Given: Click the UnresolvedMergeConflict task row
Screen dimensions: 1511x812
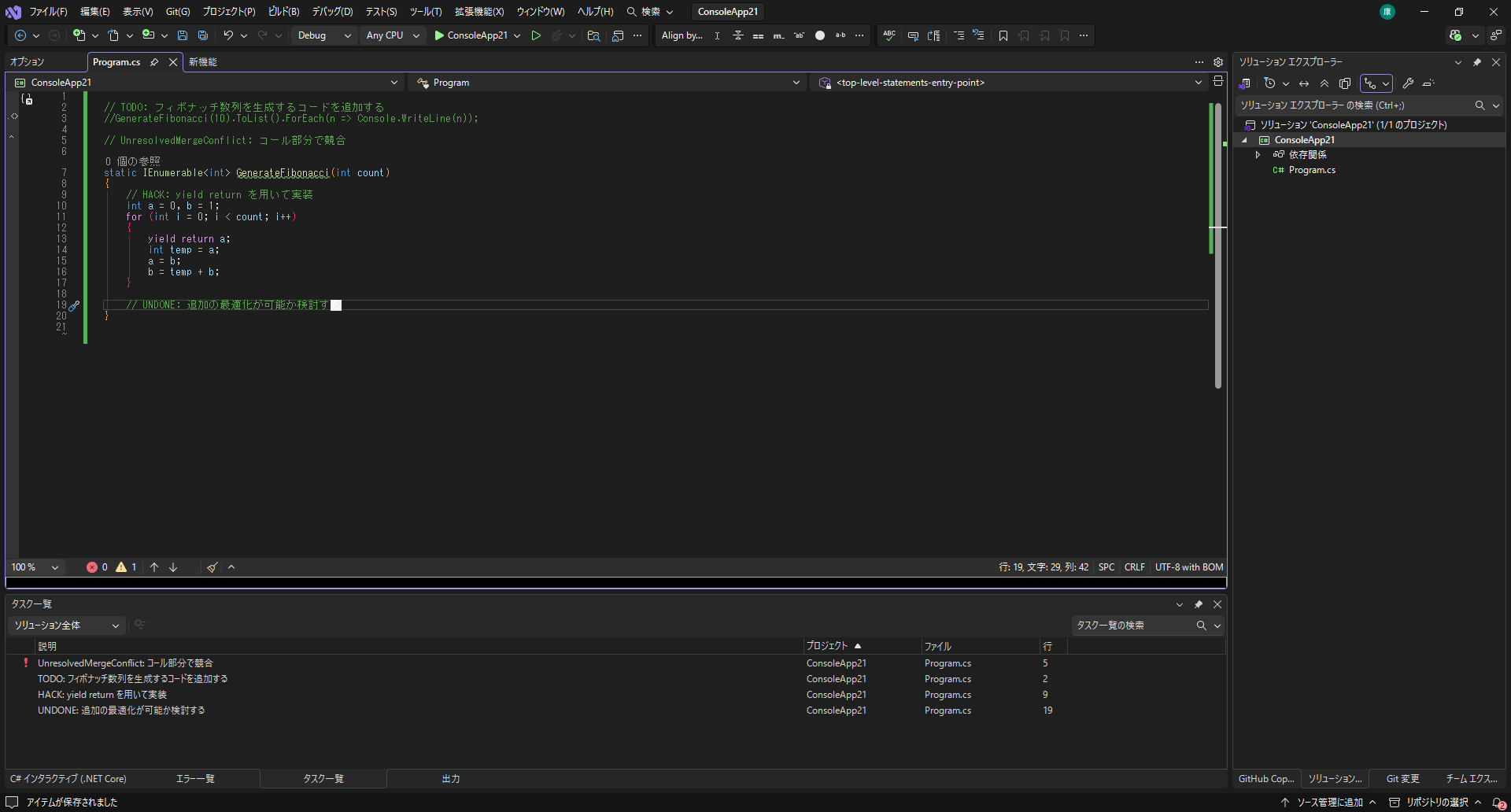Looking at the screenshot, I should [x=615, y=663].
